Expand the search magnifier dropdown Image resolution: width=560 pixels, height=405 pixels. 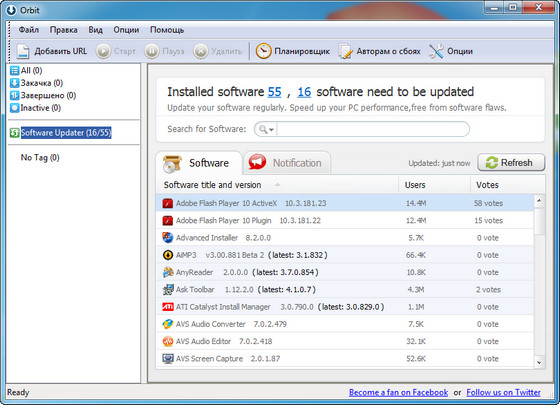(266, 129)
